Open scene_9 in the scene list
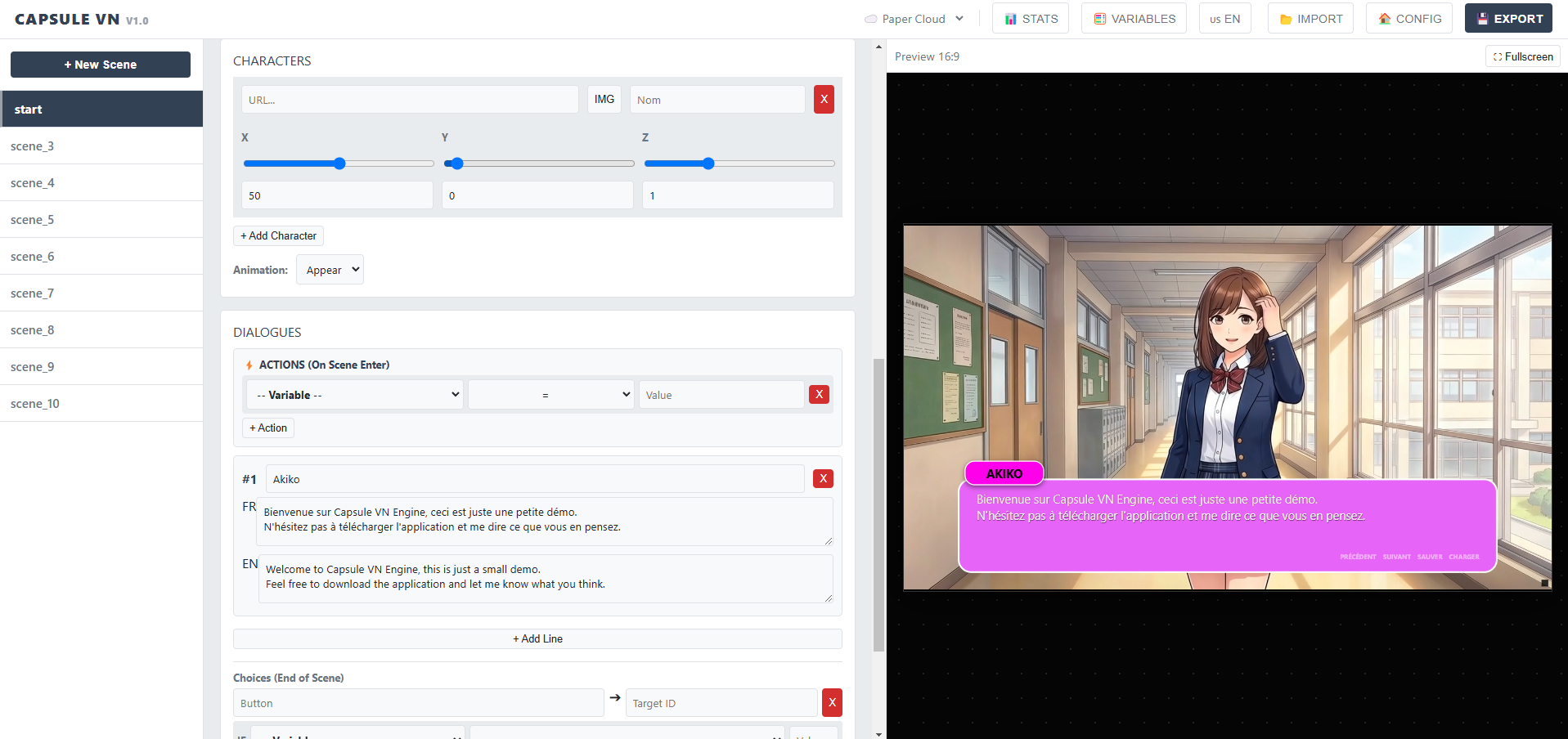1568x739 pixels. tap(101, 367)
